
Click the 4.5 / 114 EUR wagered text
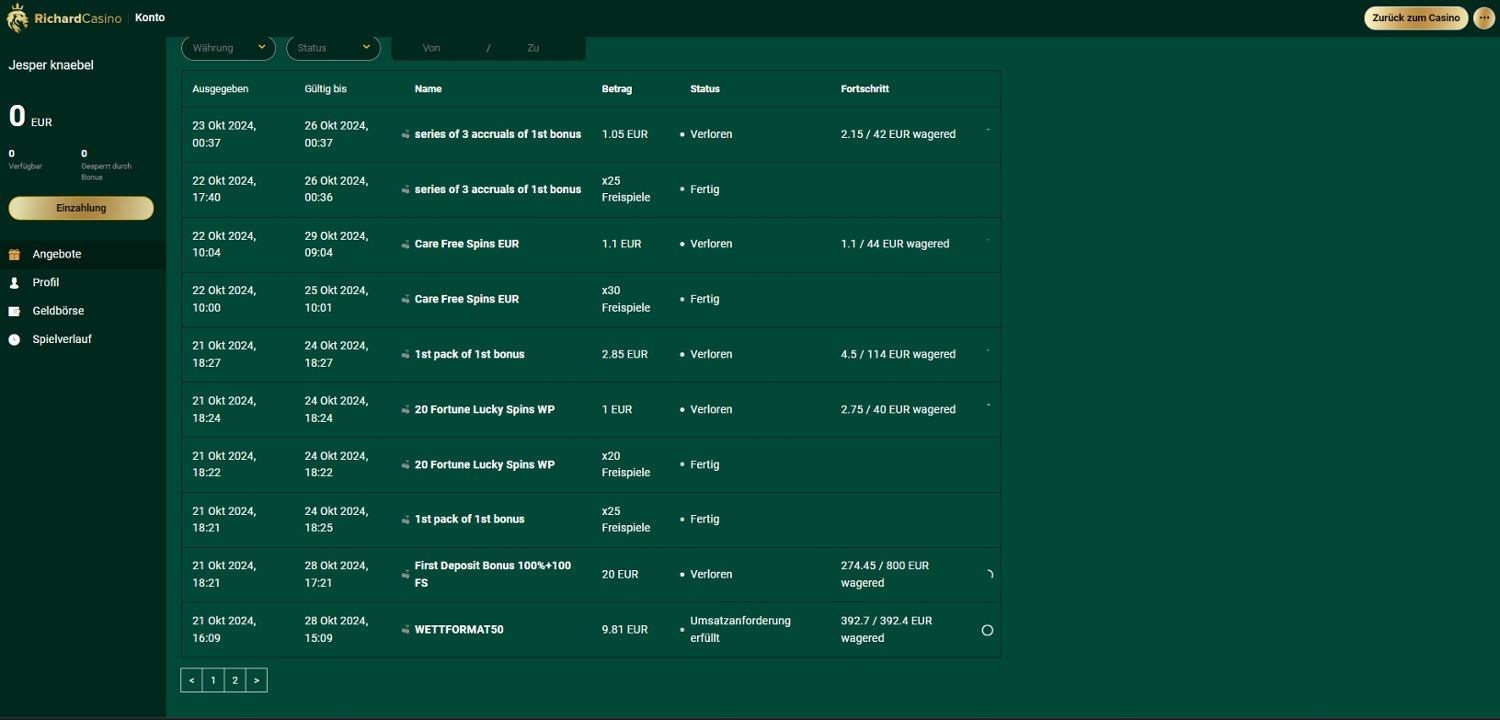tap(898, 354)
